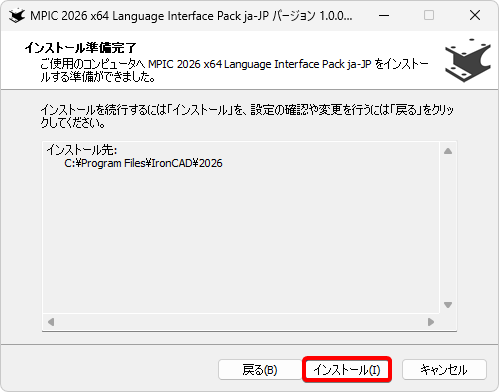Cancel setup with the キャンセル button
The width and height of the screenshot is (499, 392).
coord(444,370)
